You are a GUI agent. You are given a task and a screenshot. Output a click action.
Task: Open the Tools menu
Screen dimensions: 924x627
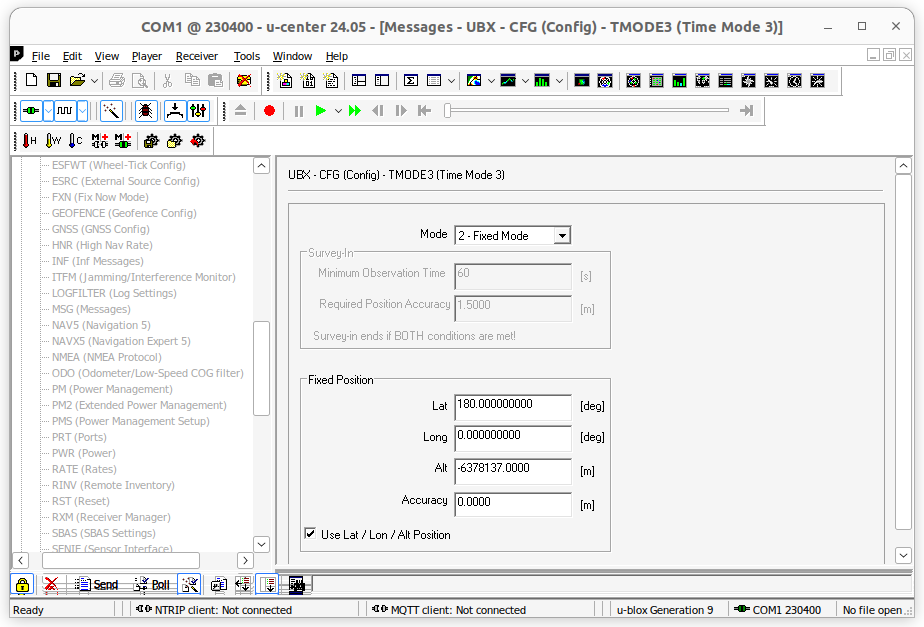[x=246, y=56]
